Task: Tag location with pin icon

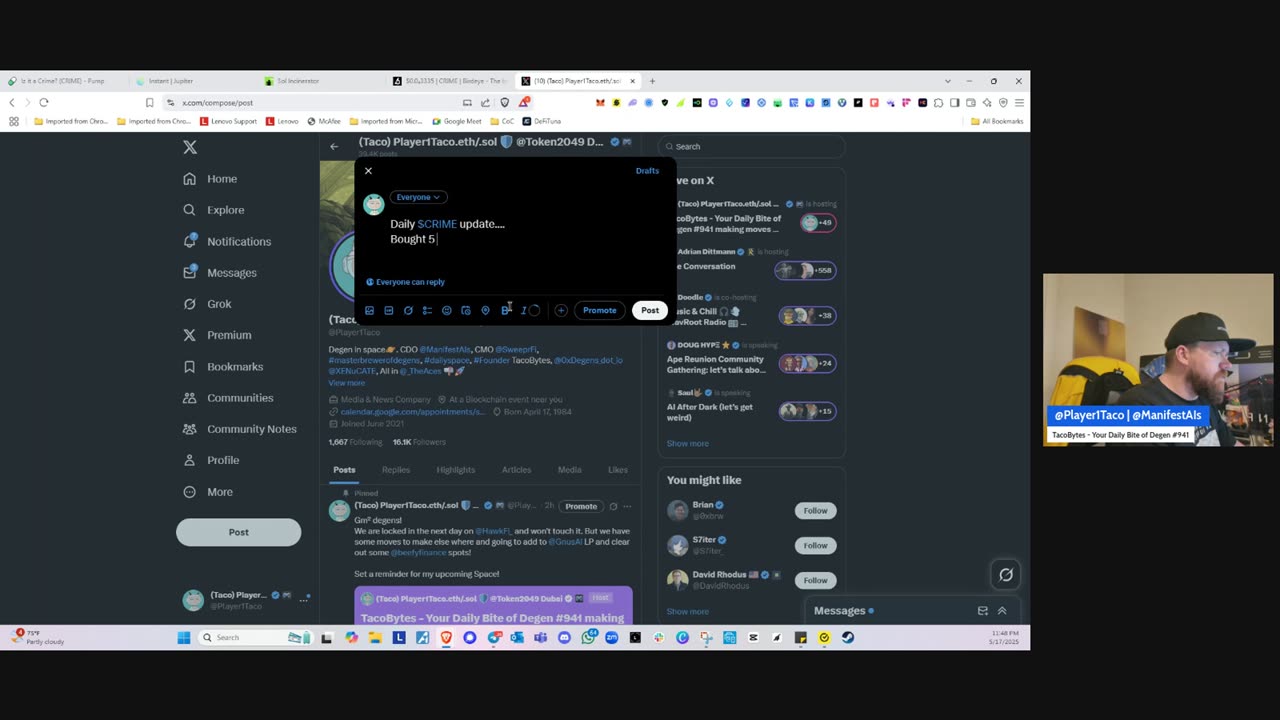Action: (486, 310)
